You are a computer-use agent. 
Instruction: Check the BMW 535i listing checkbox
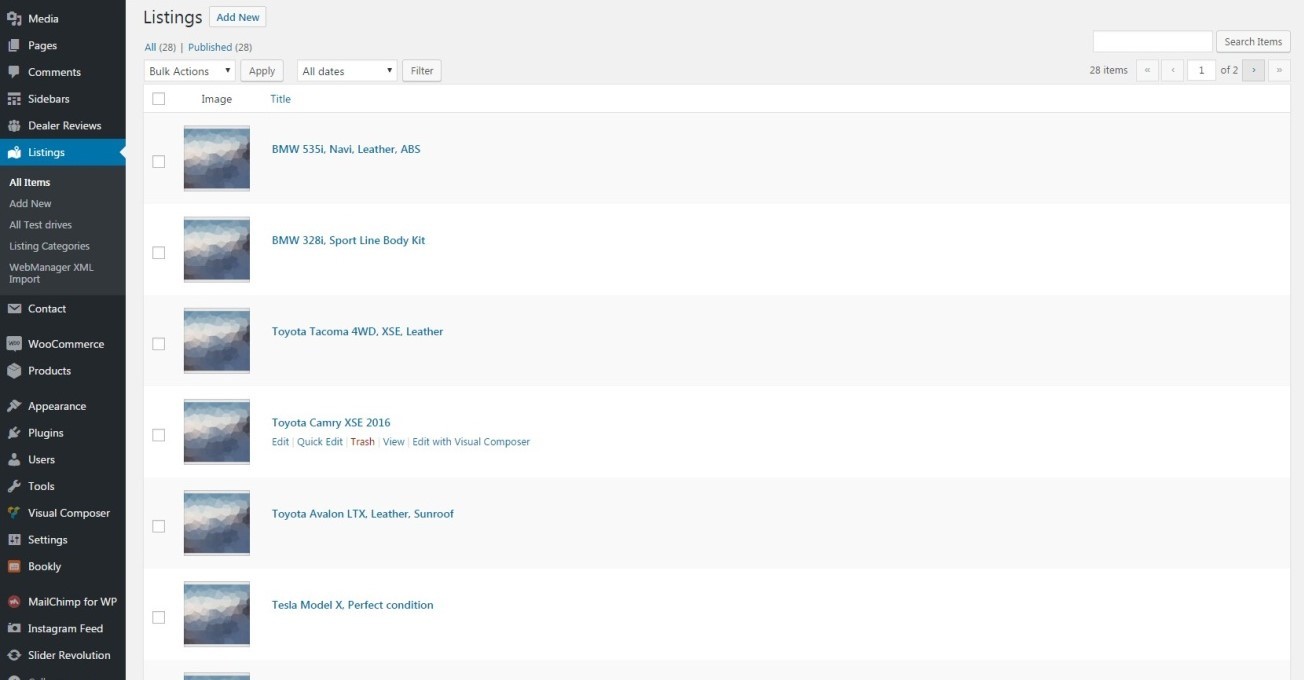pos(158,162)
